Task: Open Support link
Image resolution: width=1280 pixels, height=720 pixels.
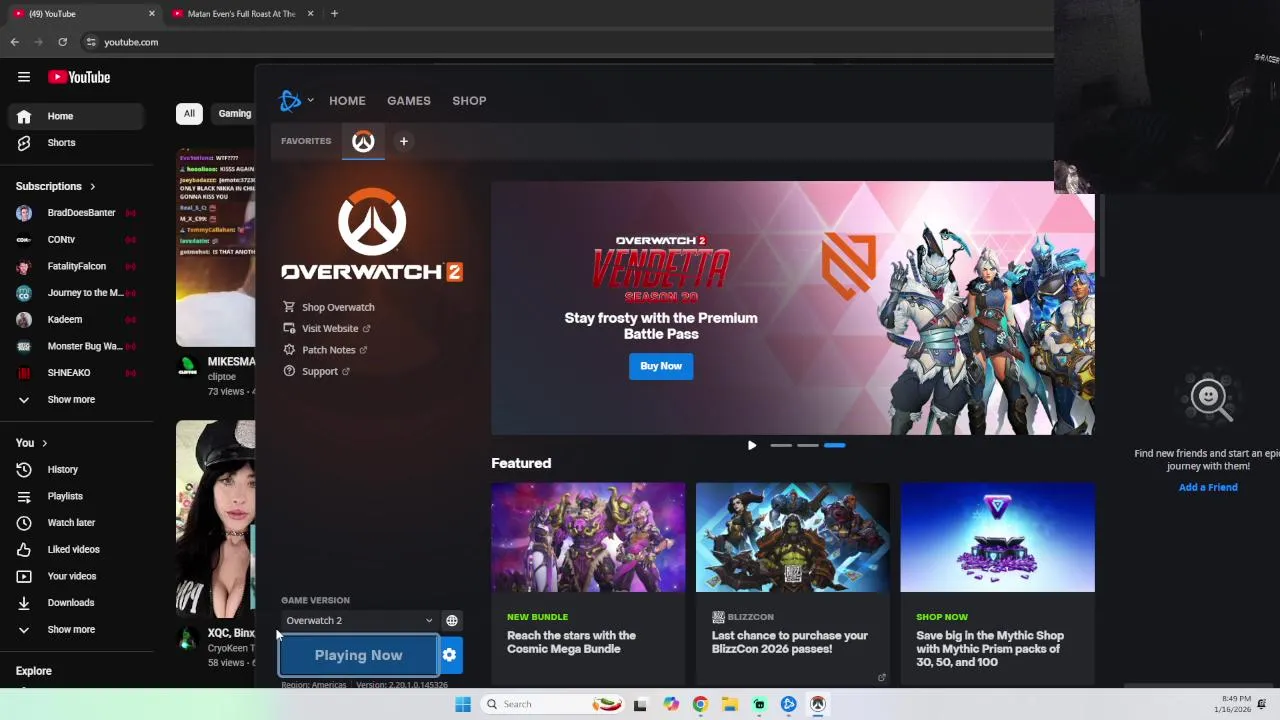Action: click(x=317, y=371)
